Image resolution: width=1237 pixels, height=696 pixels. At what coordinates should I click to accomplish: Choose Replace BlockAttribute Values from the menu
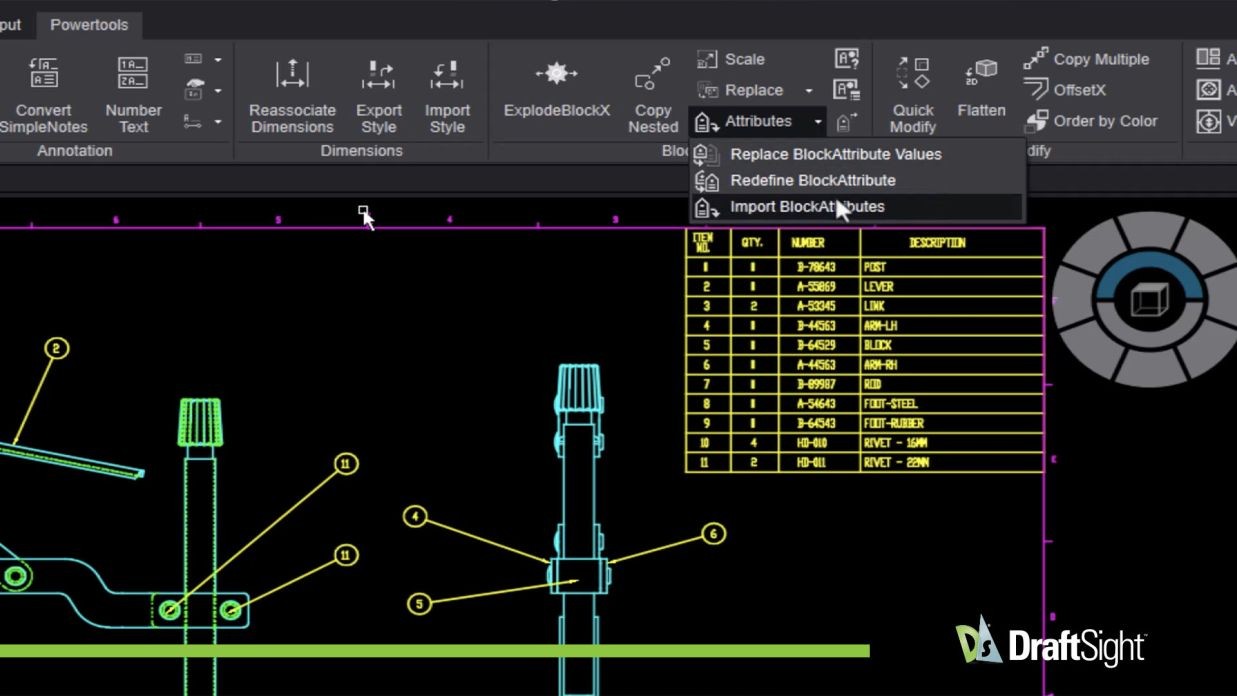(858, 154)
